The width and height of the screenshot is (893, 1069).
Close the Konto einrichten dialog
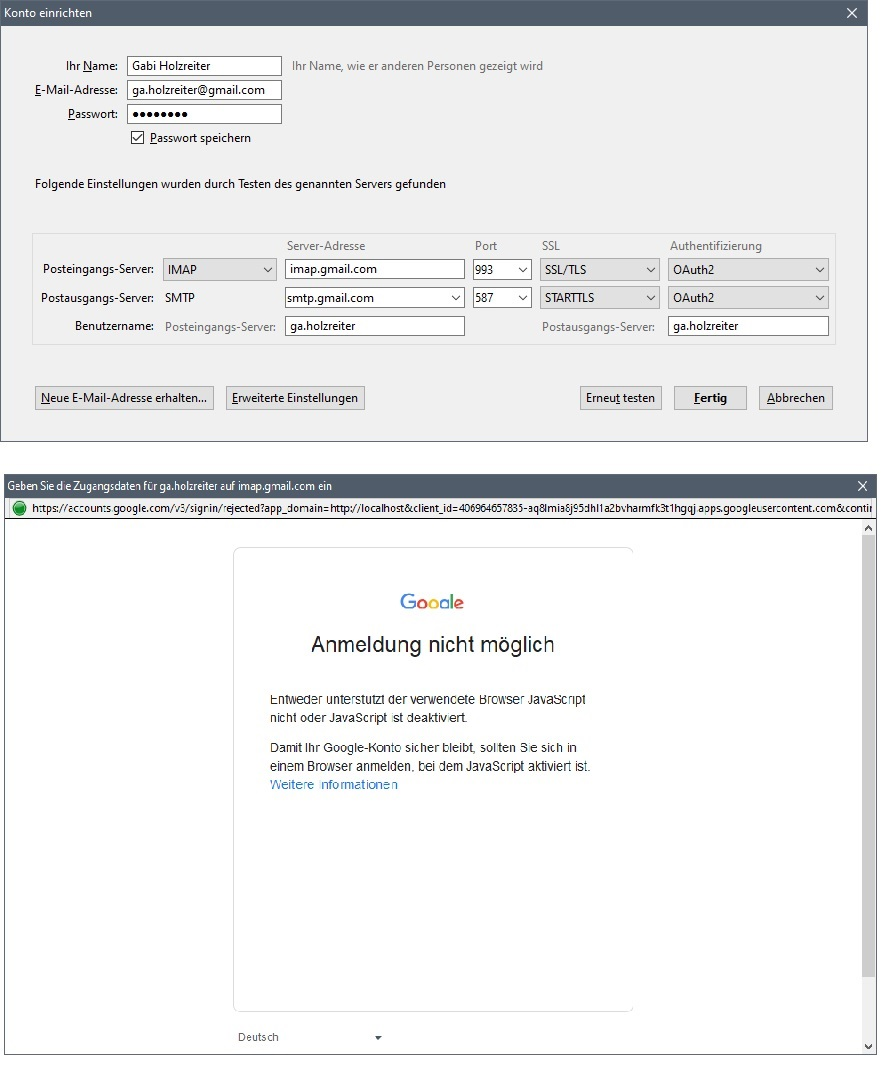pos(852,13)
